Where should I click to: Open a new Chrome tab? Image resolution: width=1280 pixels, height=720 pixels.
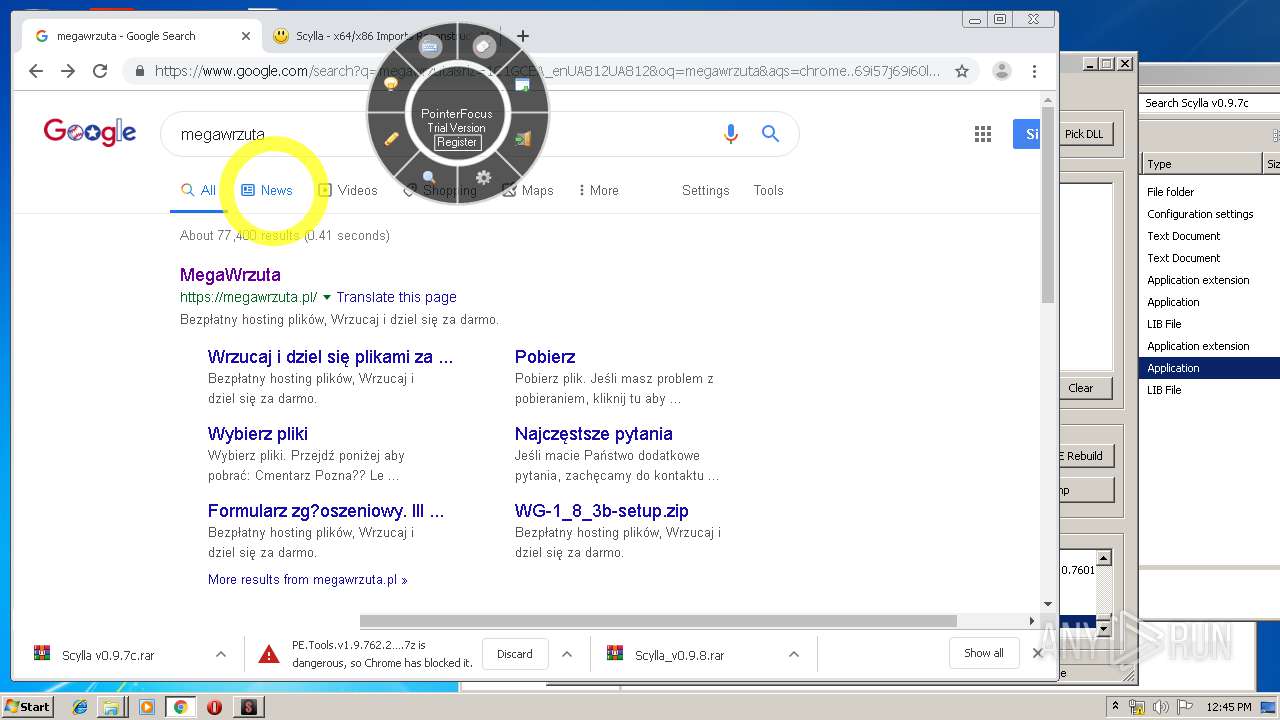[x=523, y=36]
